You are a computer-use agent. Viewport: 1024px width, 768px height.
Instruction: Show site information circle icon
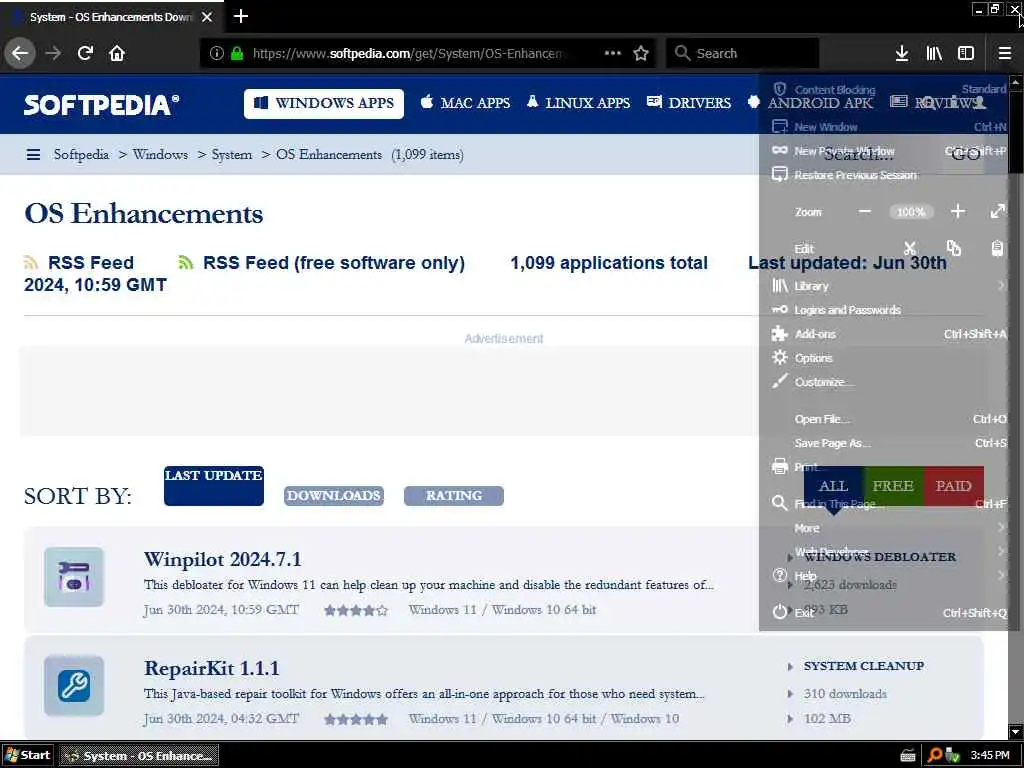(x=217, y=53)
